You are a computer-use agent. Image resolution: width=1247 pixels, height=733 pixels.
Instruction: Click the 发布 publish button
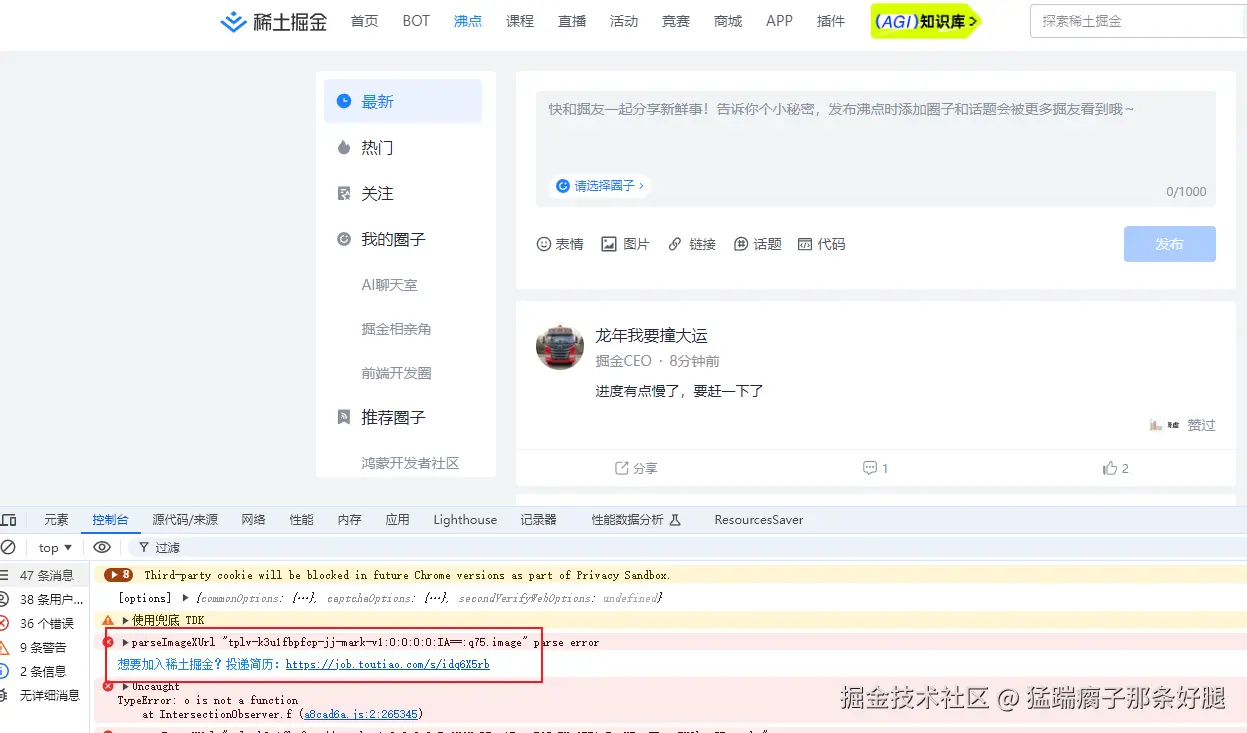[1169, 243]
